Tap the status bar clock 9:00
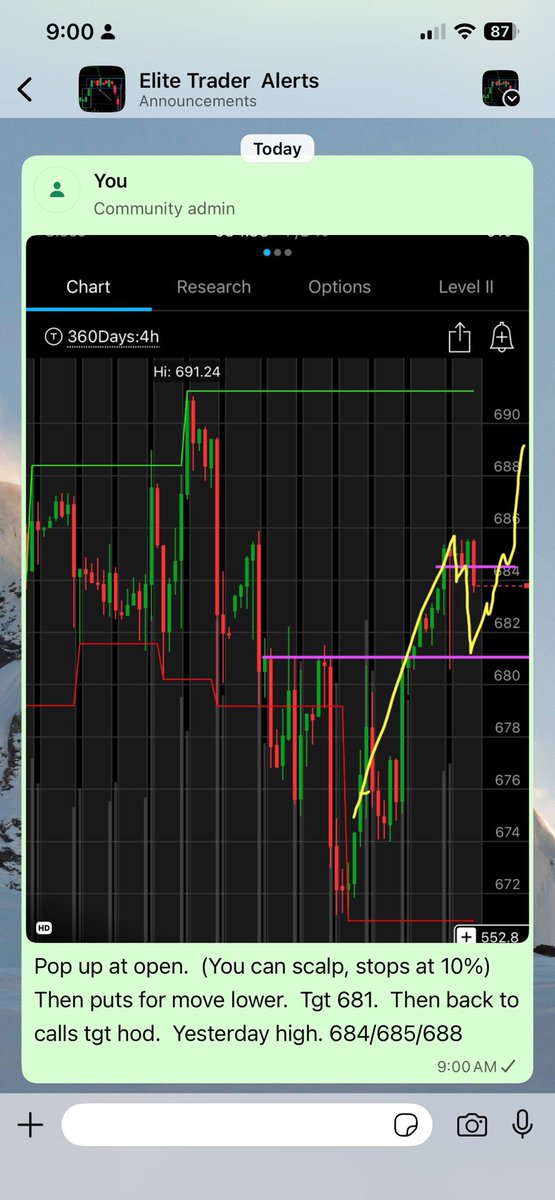 [x=71, y=32]
